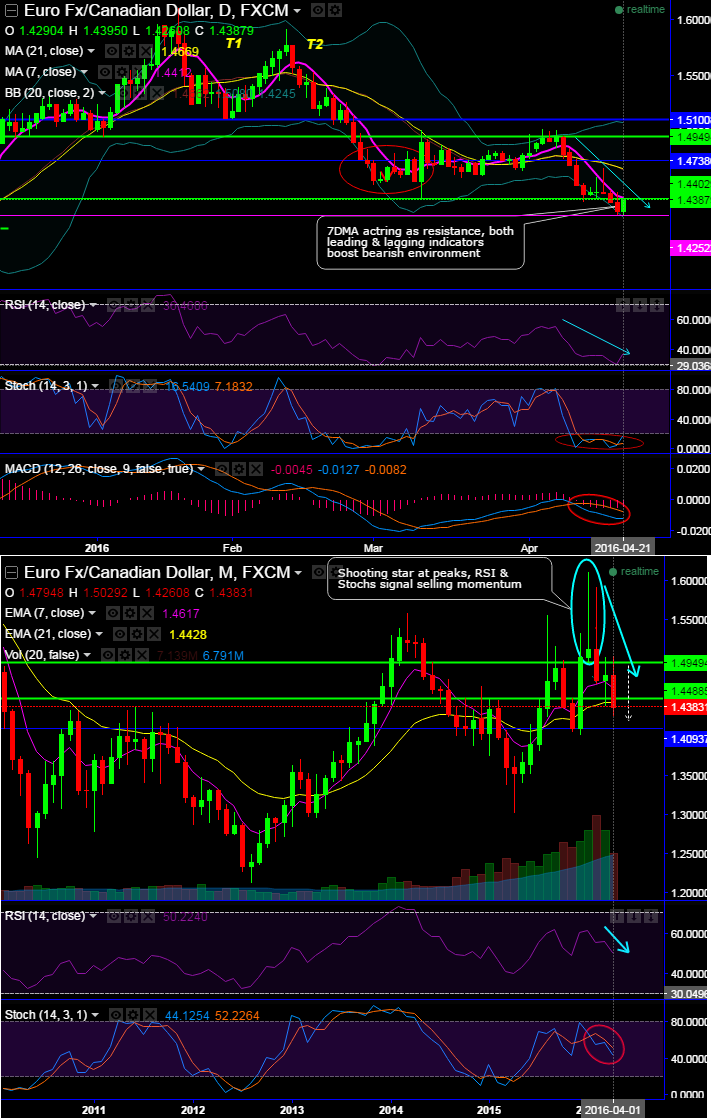Image resolution: width=711 pixels, height=1119 pixels.
Task: Open daily Stoch (14, 3, 1) settings gear
Action: point(133,386)
